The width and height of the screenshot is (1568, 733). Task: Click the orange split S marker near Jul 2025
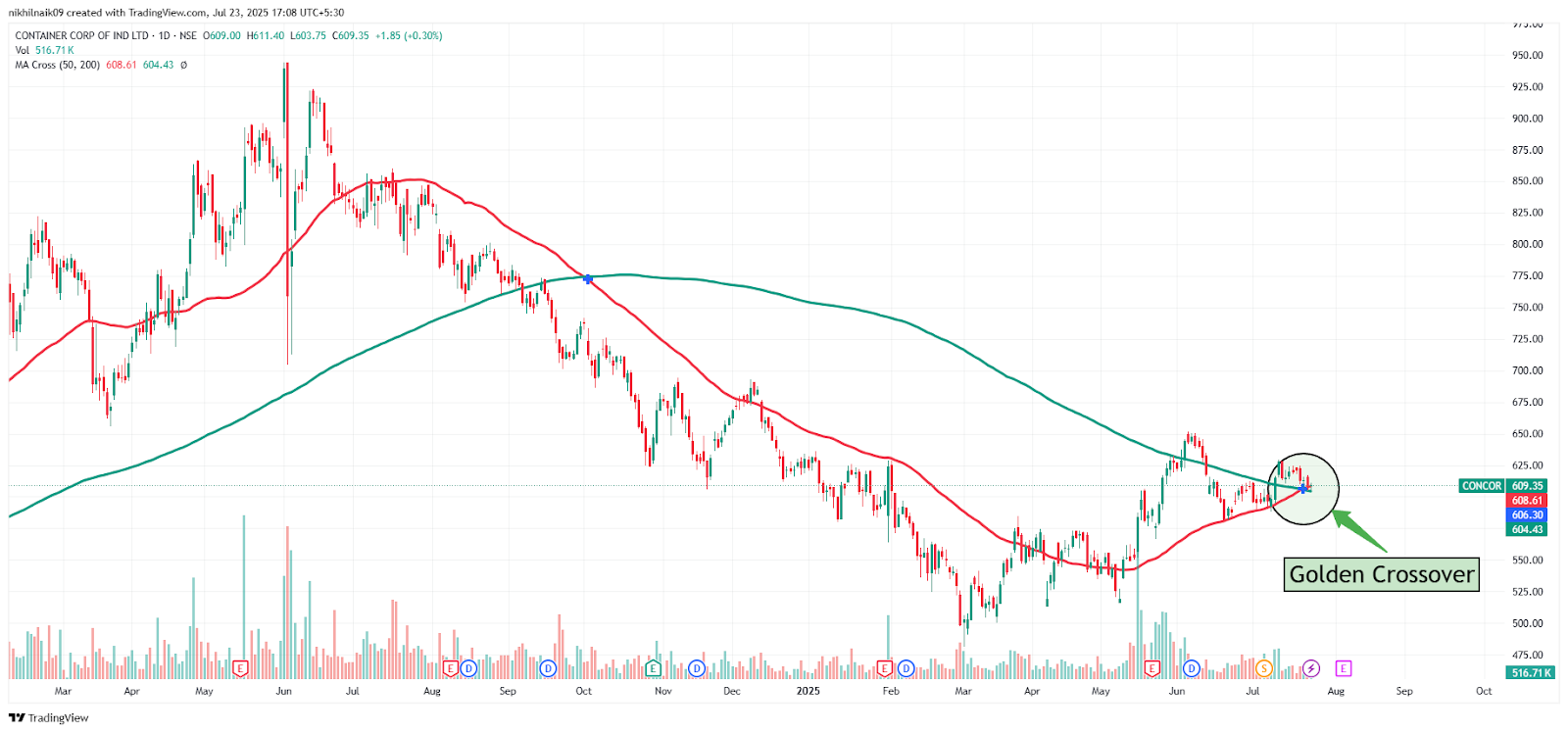(x=1264, y=668)
